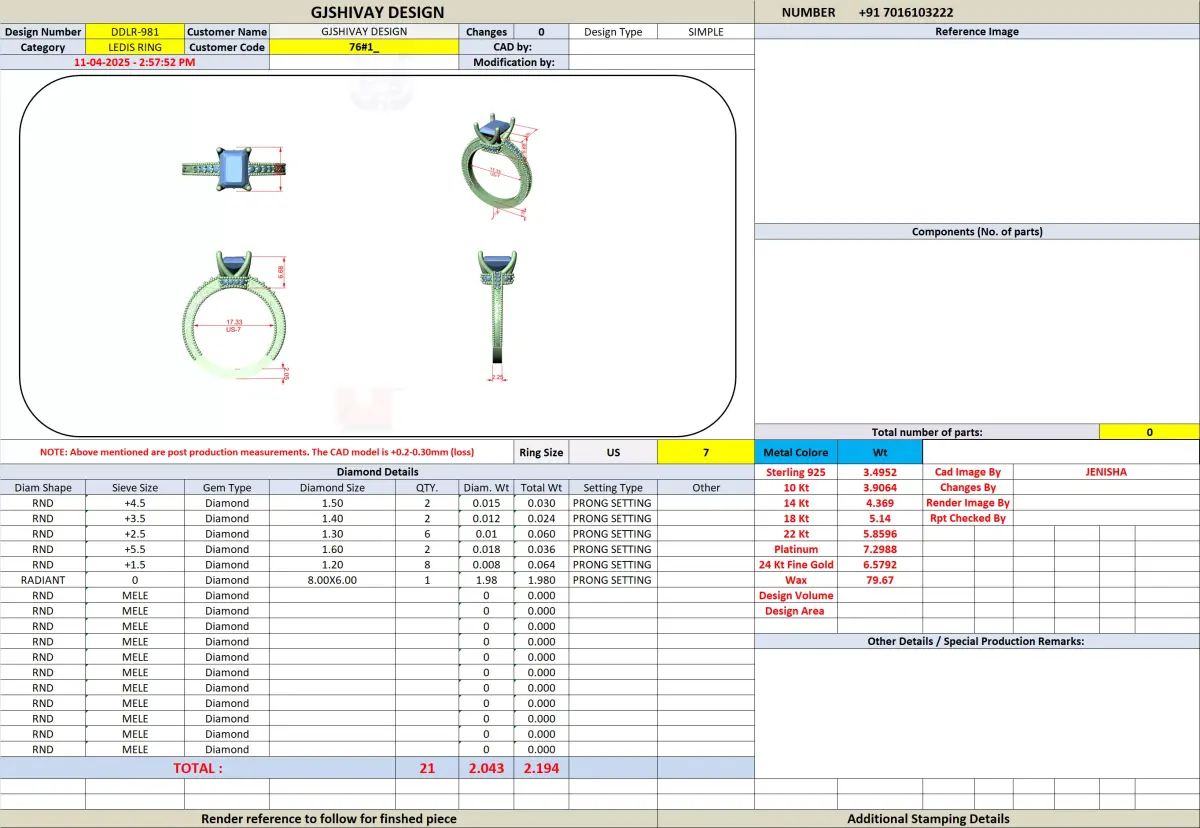Select the Modification by: label
Screen dimensions: 1200x828
pos(514,62)
